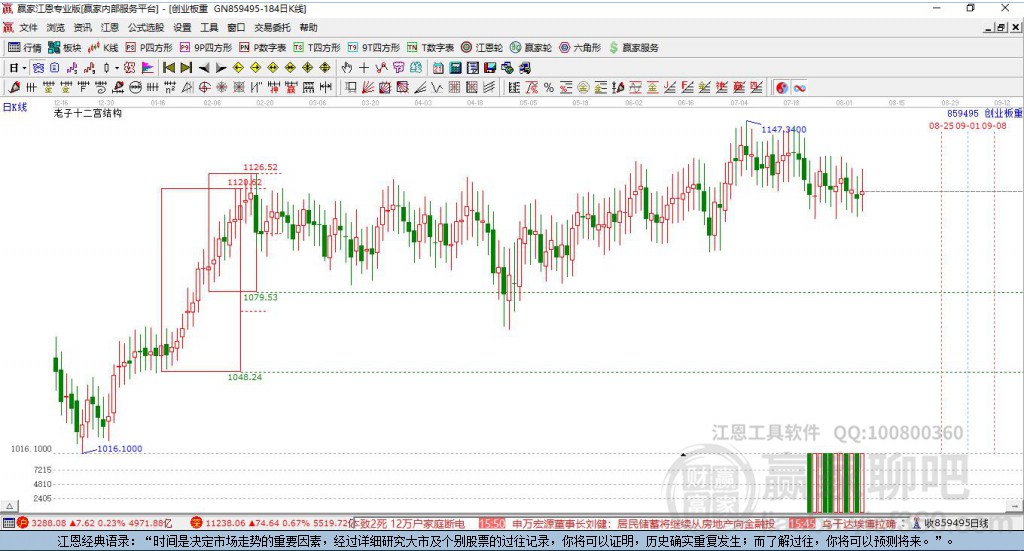Expand the 日 period dropdown arrow
Viewport: 1024px width, 551px height.
[x=25, y=68]
